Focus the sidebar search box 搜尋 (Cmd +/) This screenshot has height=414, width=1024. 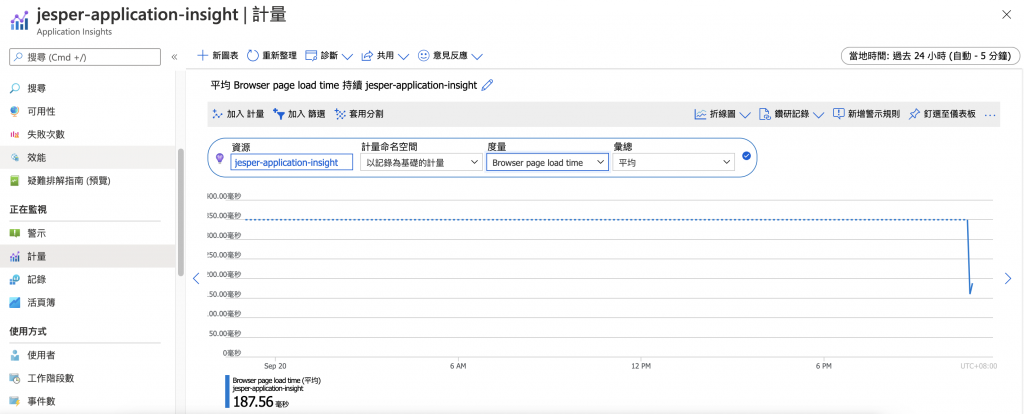[85, 57]
